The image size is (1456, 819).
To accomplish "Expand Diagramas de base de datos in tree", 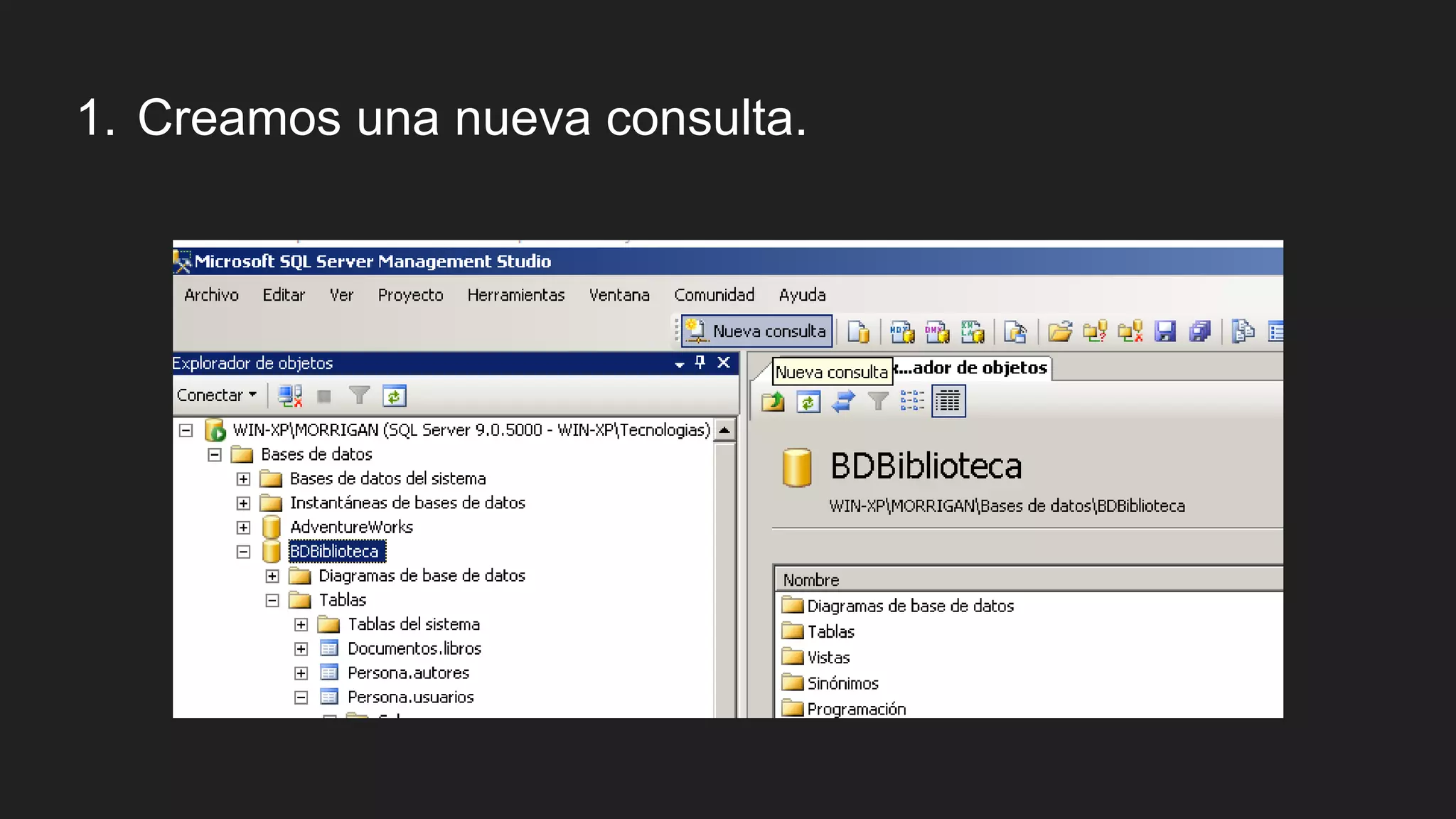I will tap(272, 576).
